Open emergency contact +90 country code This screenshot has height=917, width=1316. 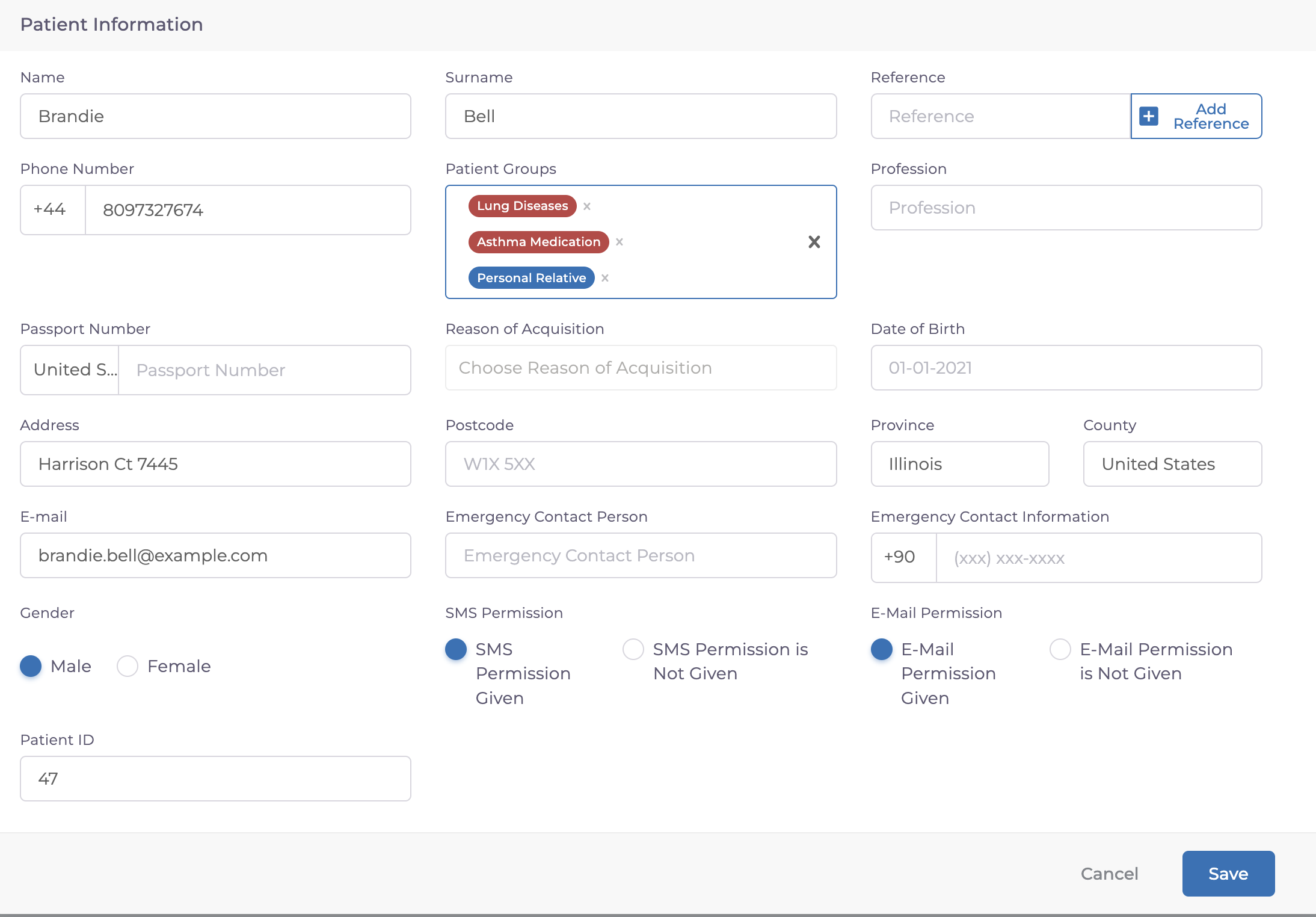[x=903, y=558]
